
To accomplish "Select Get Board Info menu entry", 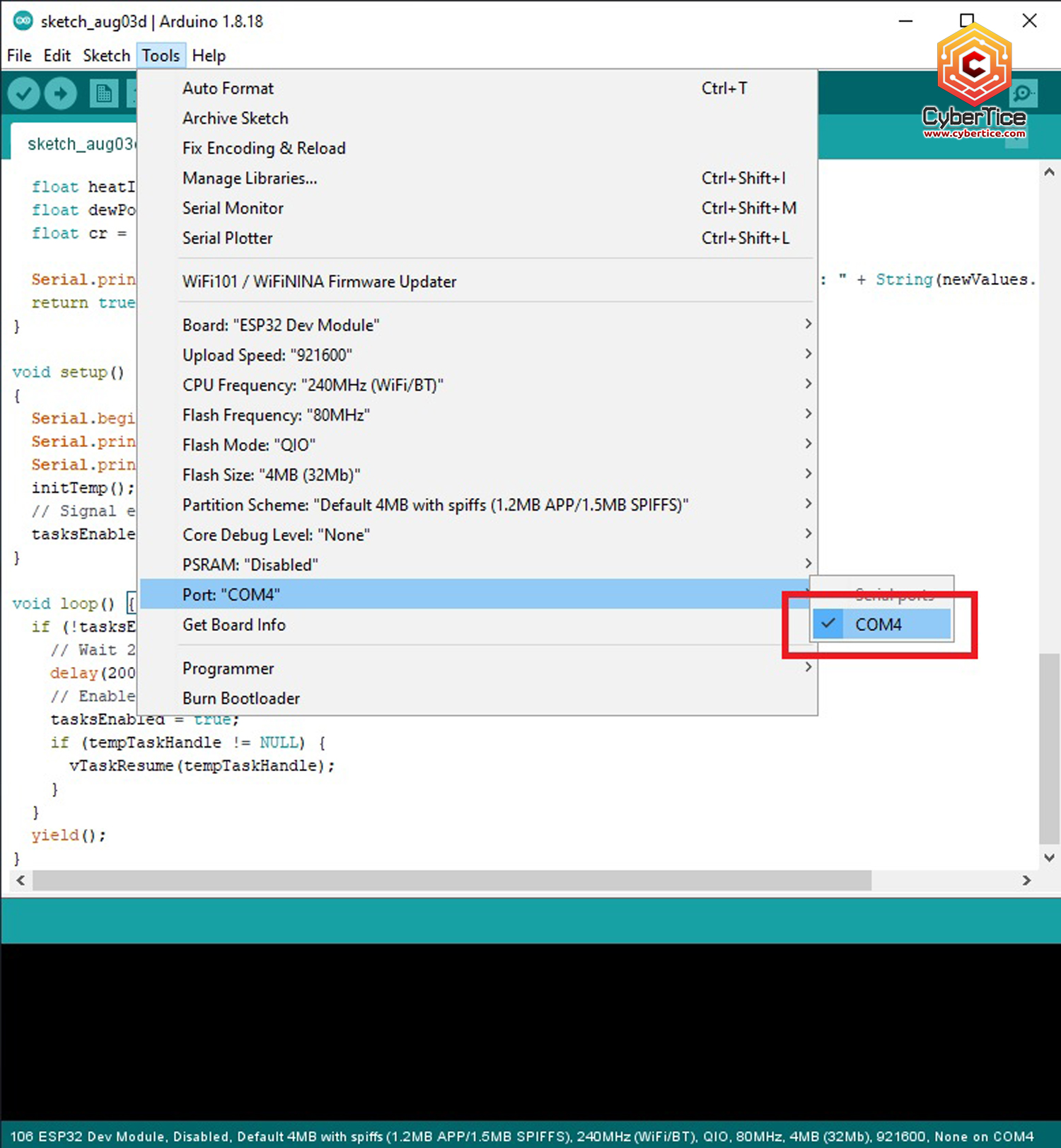I will pos(234,625).
